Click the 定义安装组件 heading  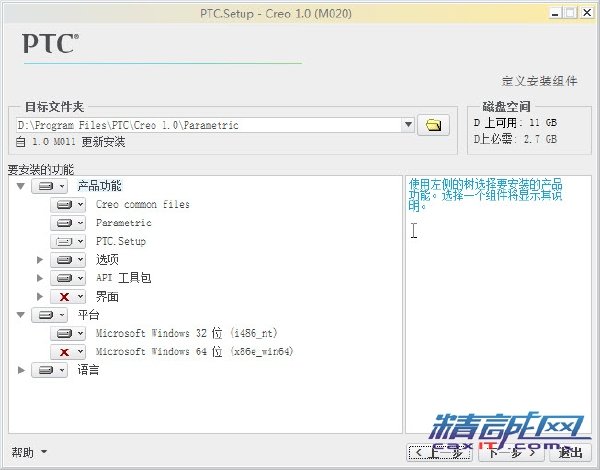pyautogui.click(x=539, y=81)
